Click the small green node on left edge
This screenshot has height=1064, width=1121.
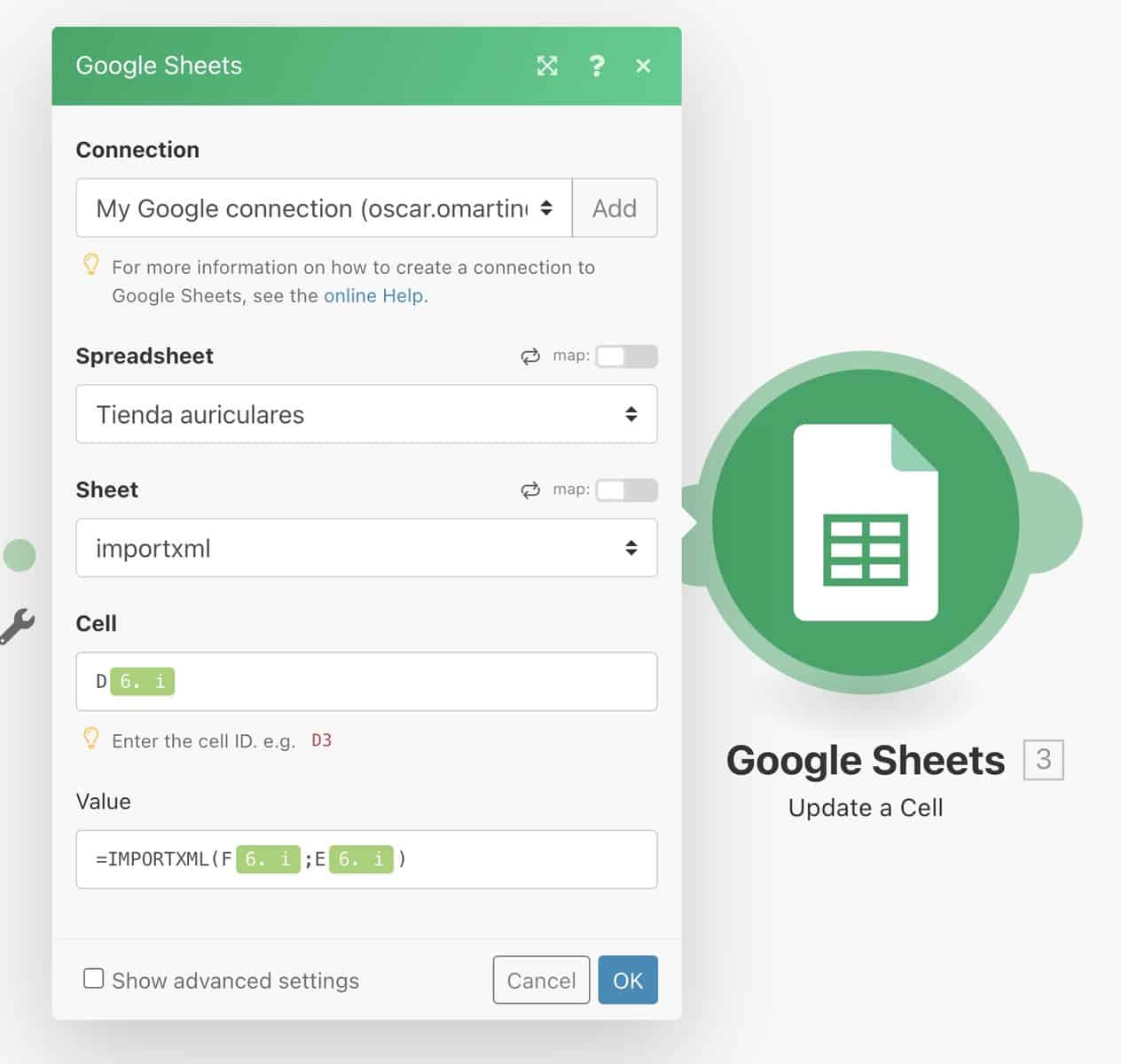pos(20,555)
